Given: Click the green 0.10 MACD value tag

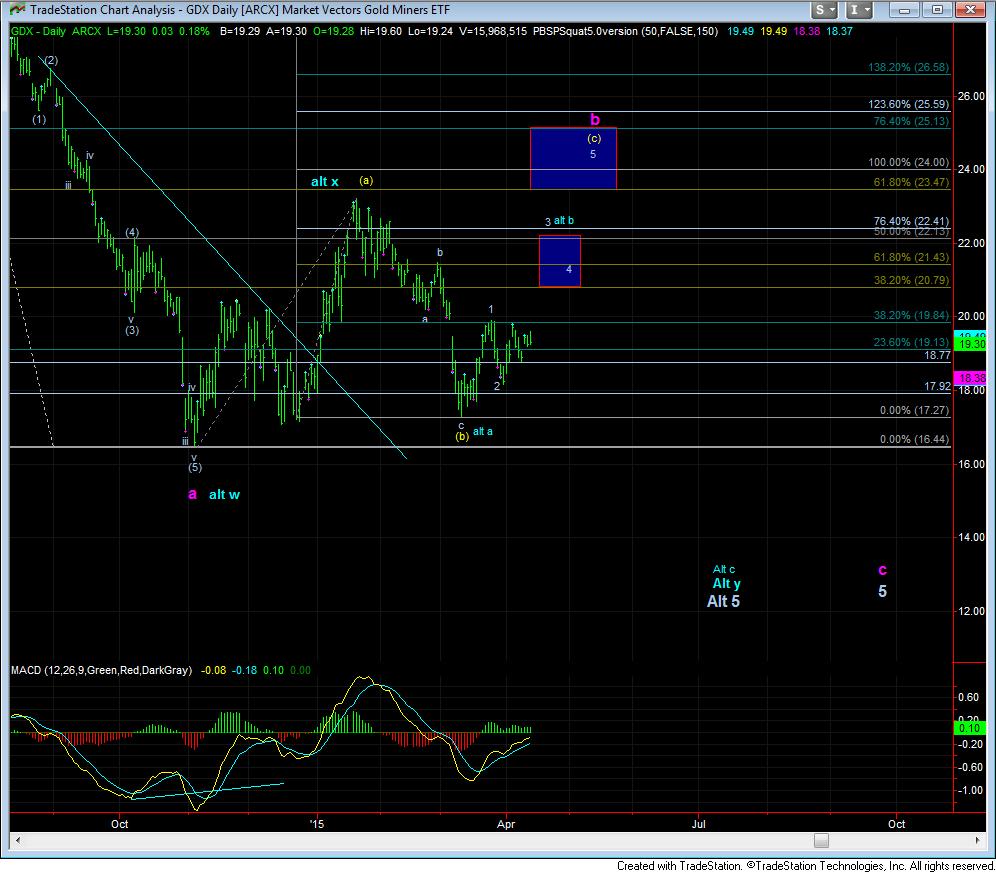Looking at the screenshot, I should (970, 728).
